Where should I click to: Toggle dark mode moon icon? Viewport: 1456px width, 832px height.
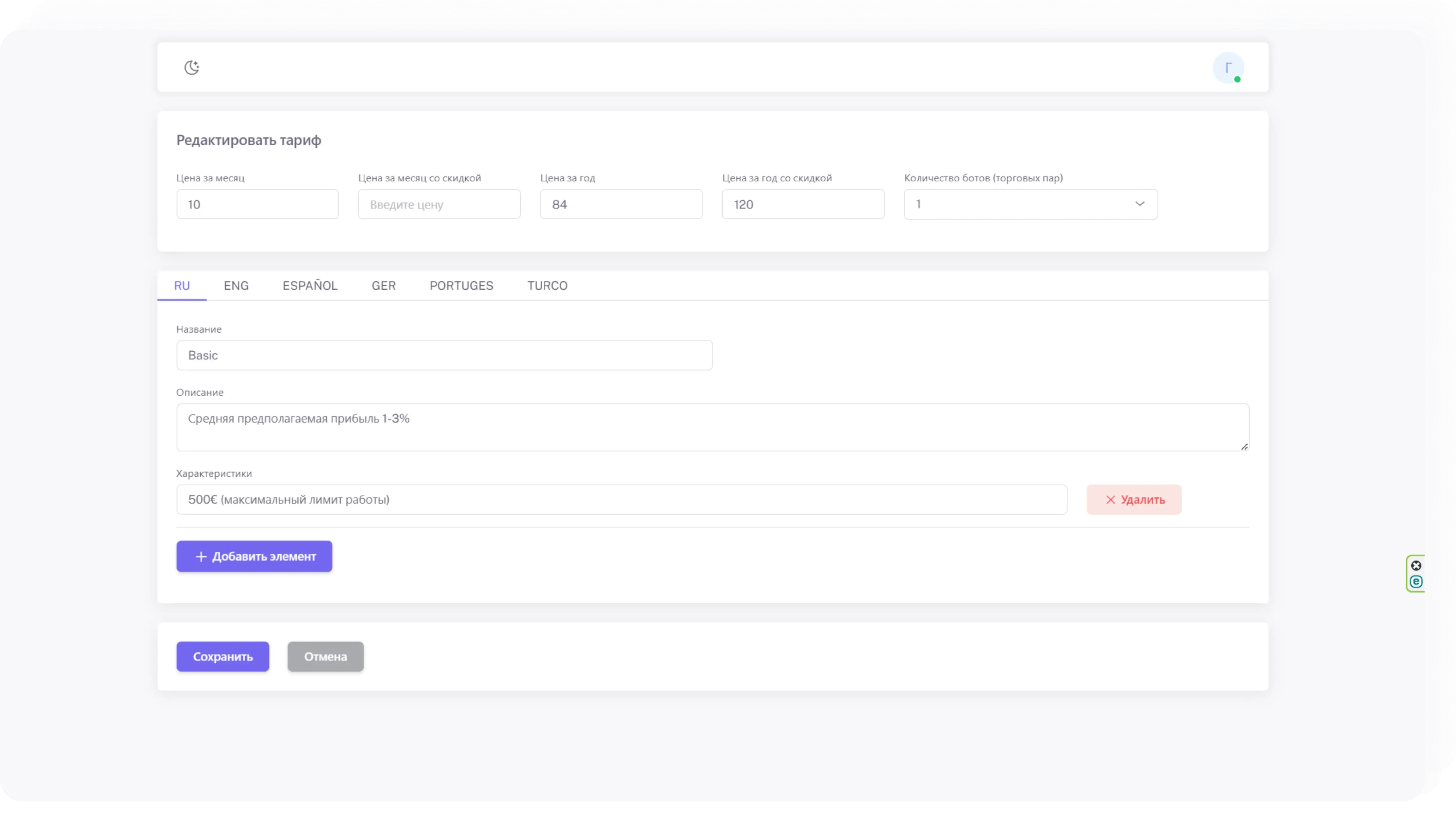191,67
